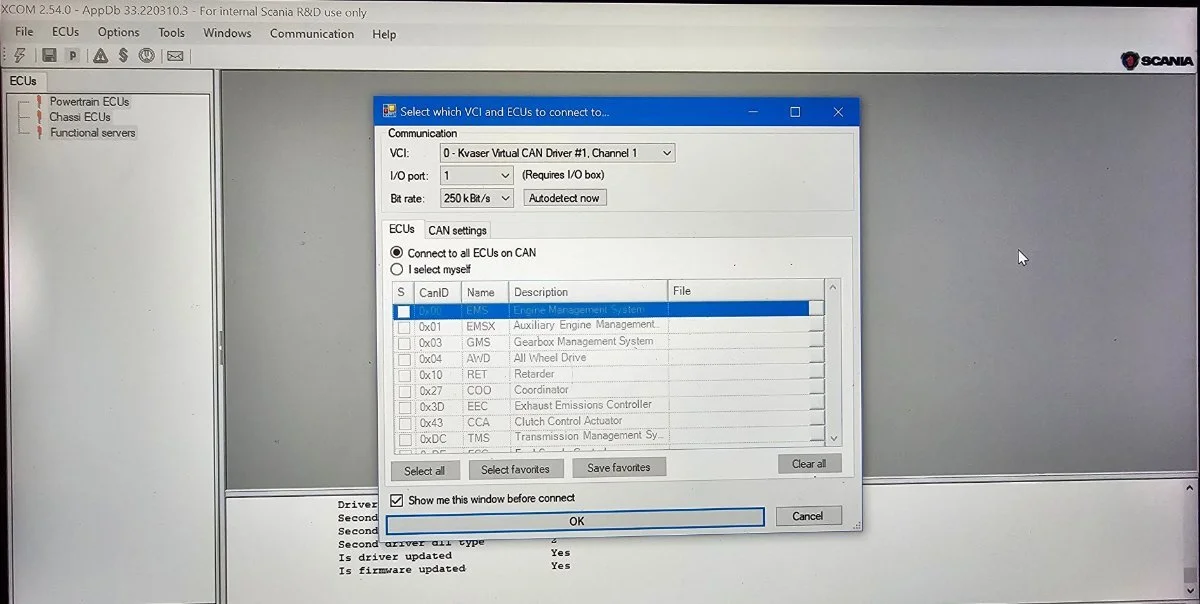This screenshot has height=604, width=1200.
Task: Click the dialog title bar app icon
Action: tap(390, 111)
